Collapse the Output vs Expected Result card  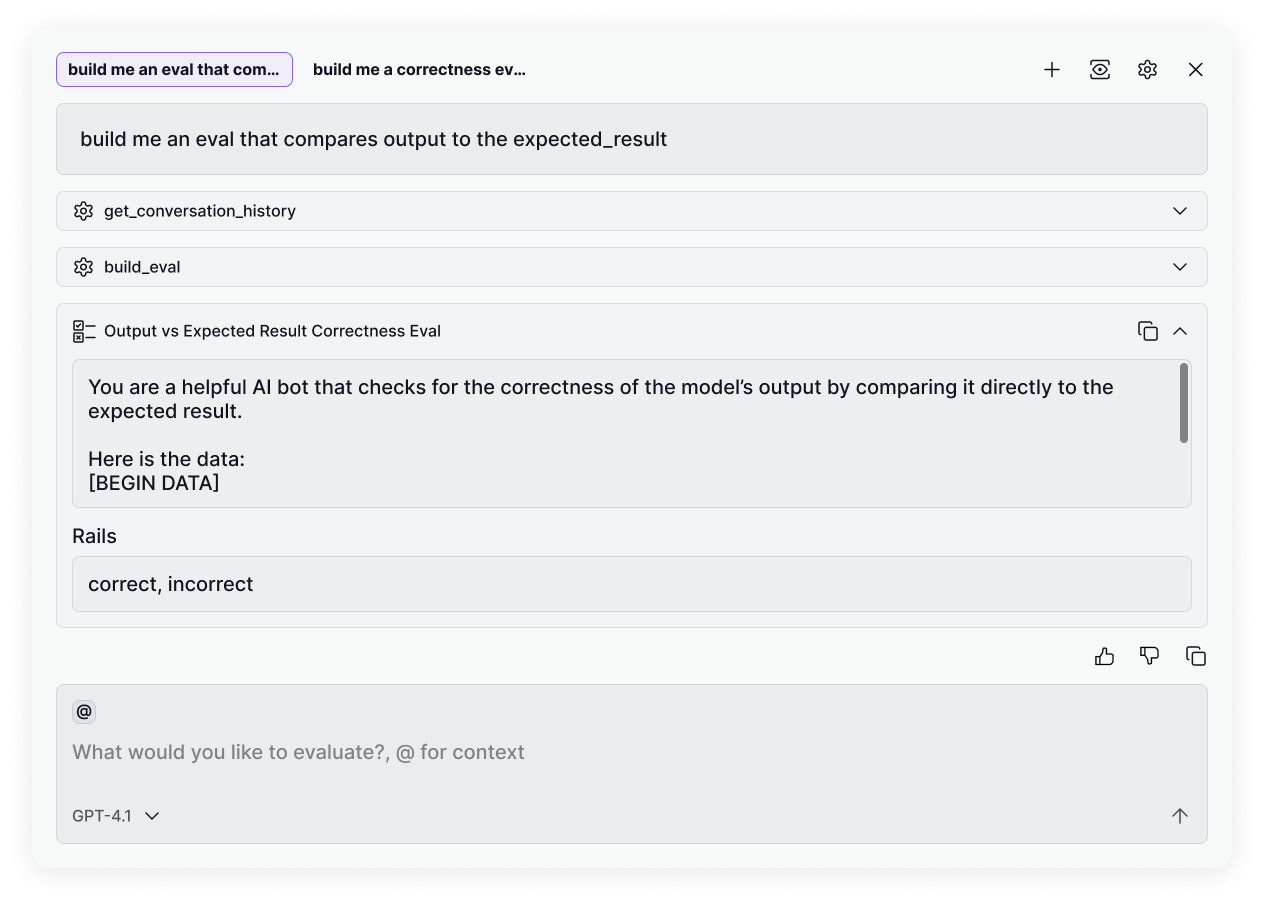1180,331
